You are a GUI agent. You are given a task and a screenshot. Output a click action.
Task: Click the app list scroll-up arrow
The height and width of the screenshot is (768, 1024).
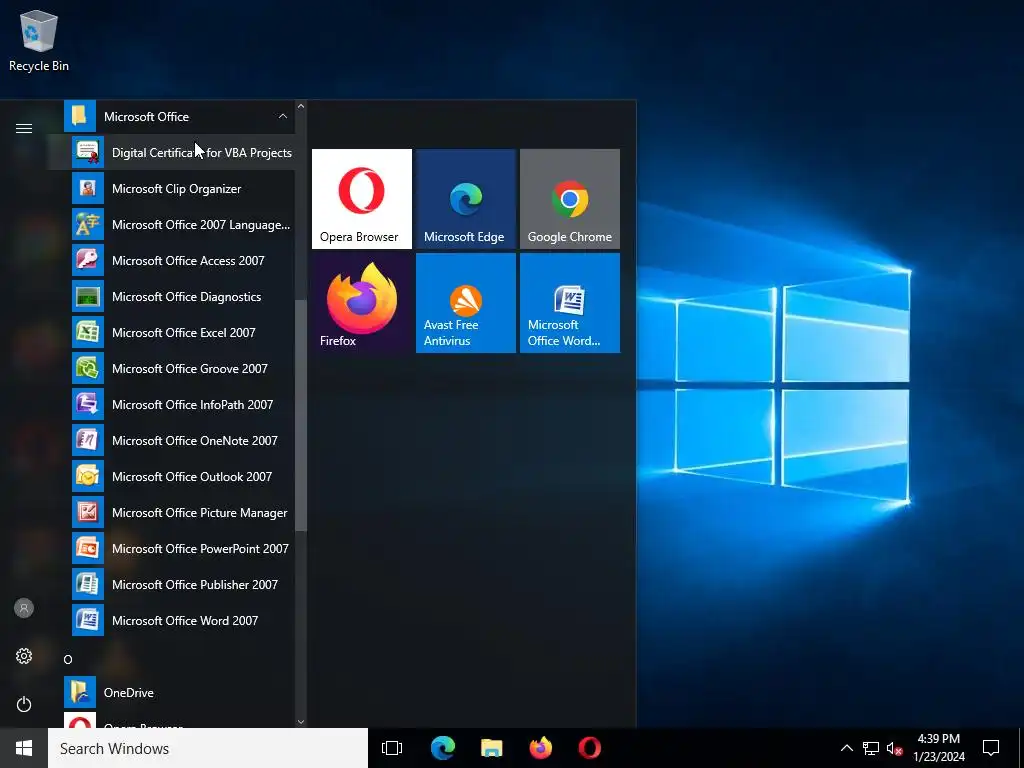point(300,106)
